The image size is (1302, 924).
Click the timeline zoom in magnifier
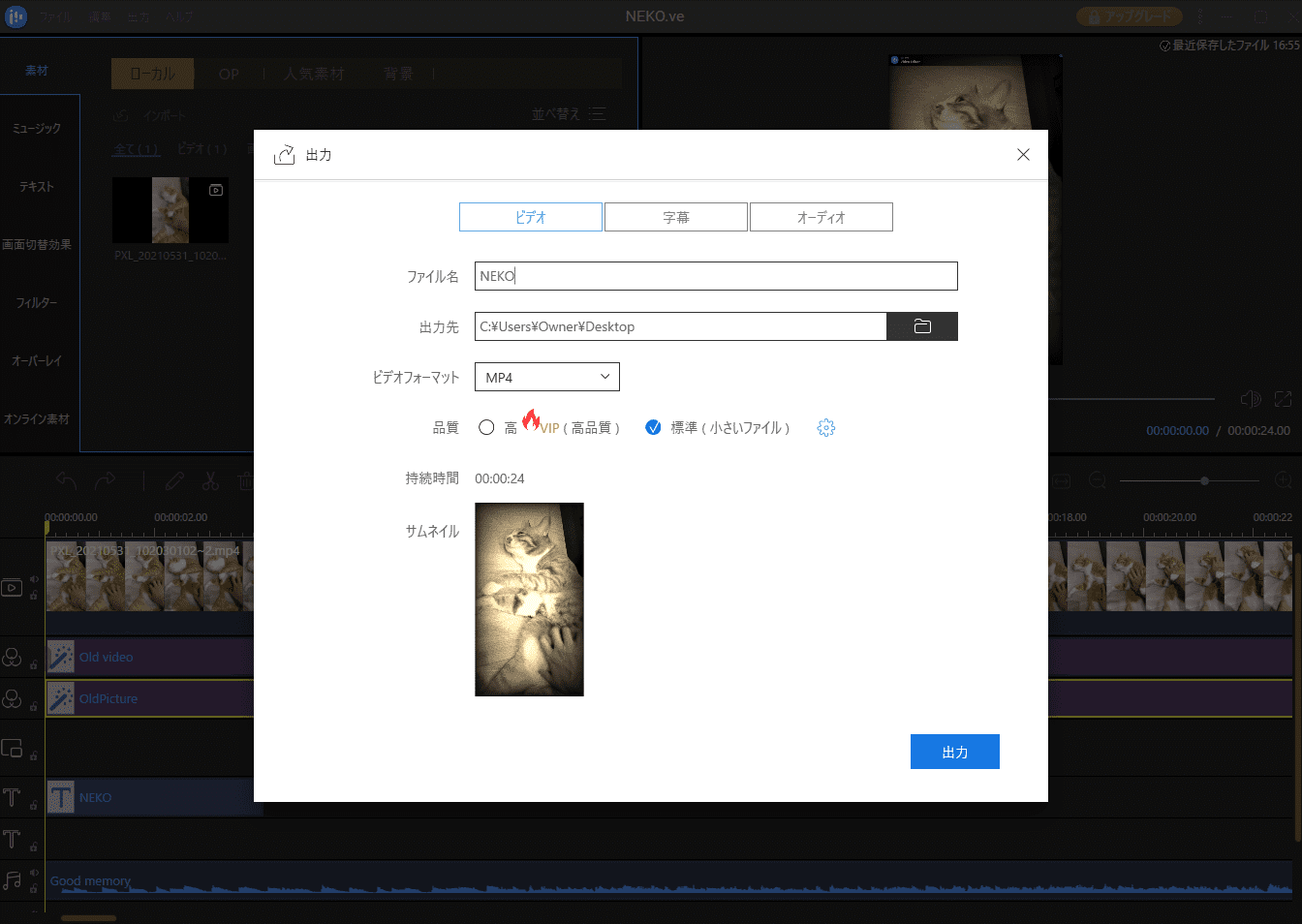tap(1284, 480)
